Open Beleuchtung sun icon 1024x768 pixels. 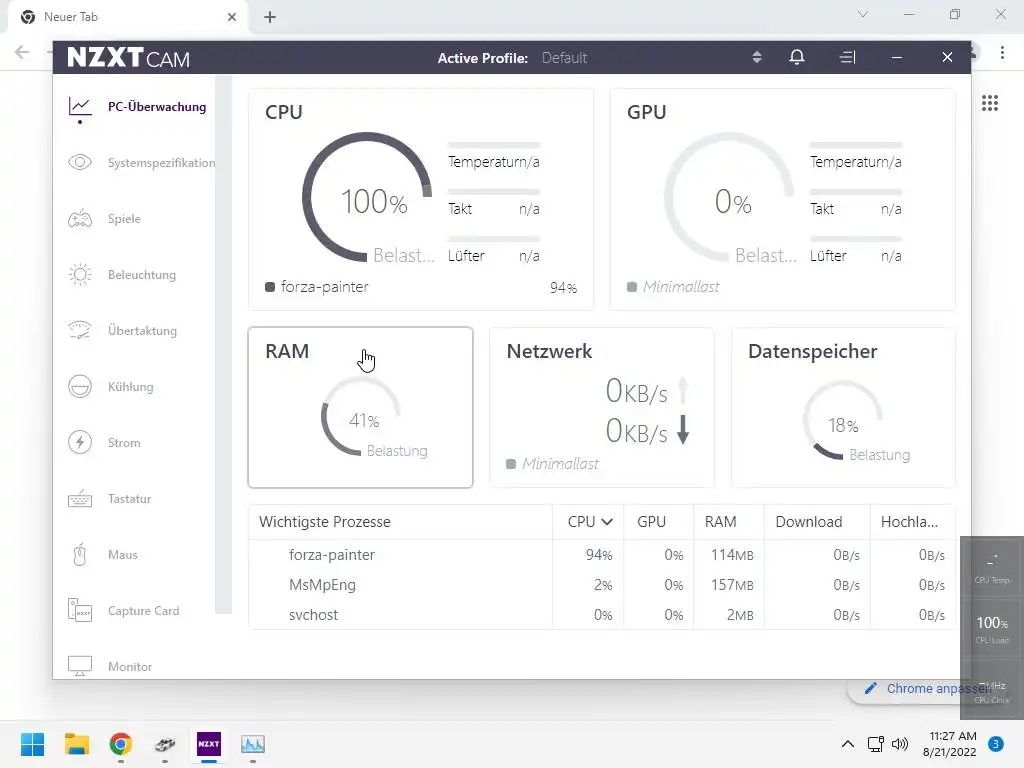pyautogui.click(x=80, y=275)
